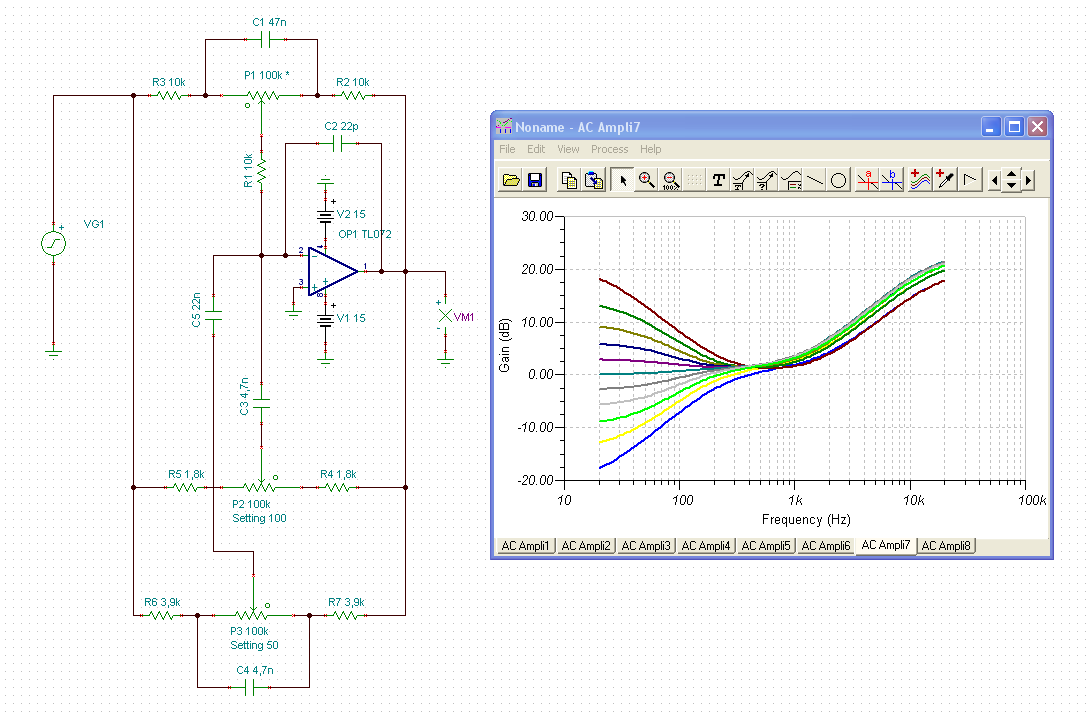
Task: Click the V2 15 battery label
Action: point(351,214)
